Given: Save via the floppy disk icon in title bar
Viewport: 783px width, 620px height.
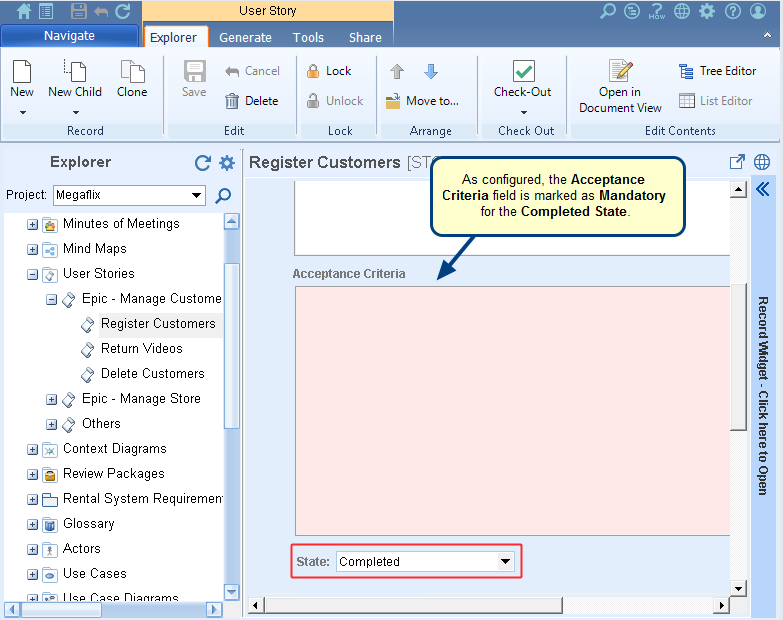Looking at the screenshot, I should coord(78,11).
